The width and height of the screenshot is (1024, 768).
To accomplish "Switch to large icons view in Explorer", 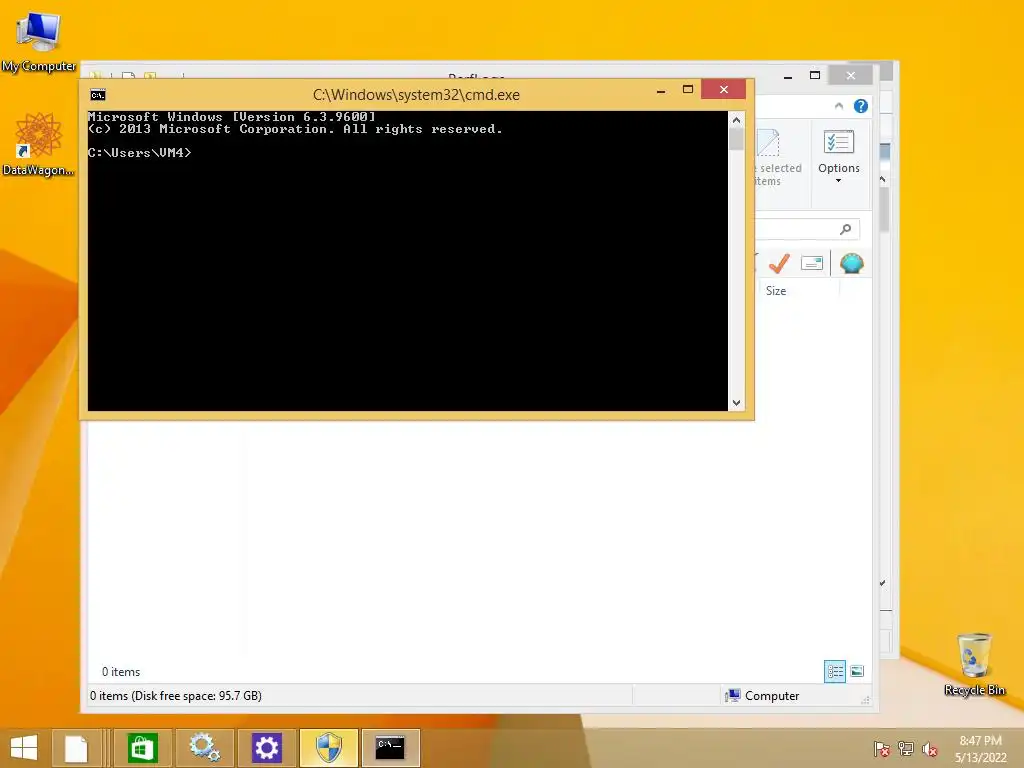I will (857, 671).
